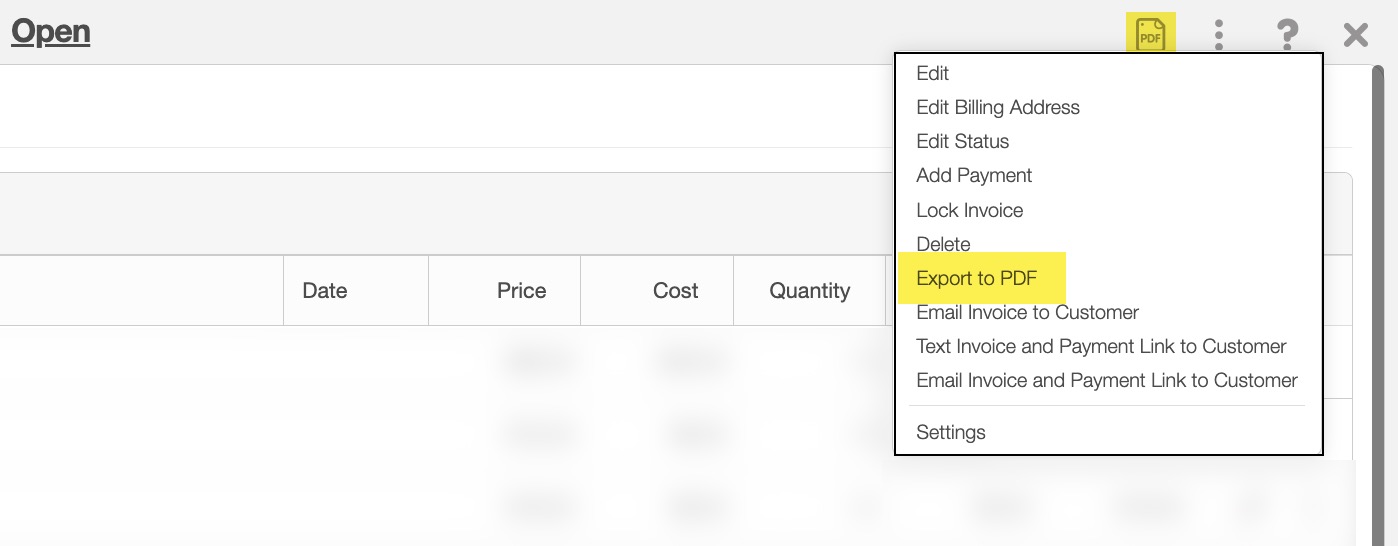
Task: Select Email Invoice to Customer
Action: [x=1027, y=312]
